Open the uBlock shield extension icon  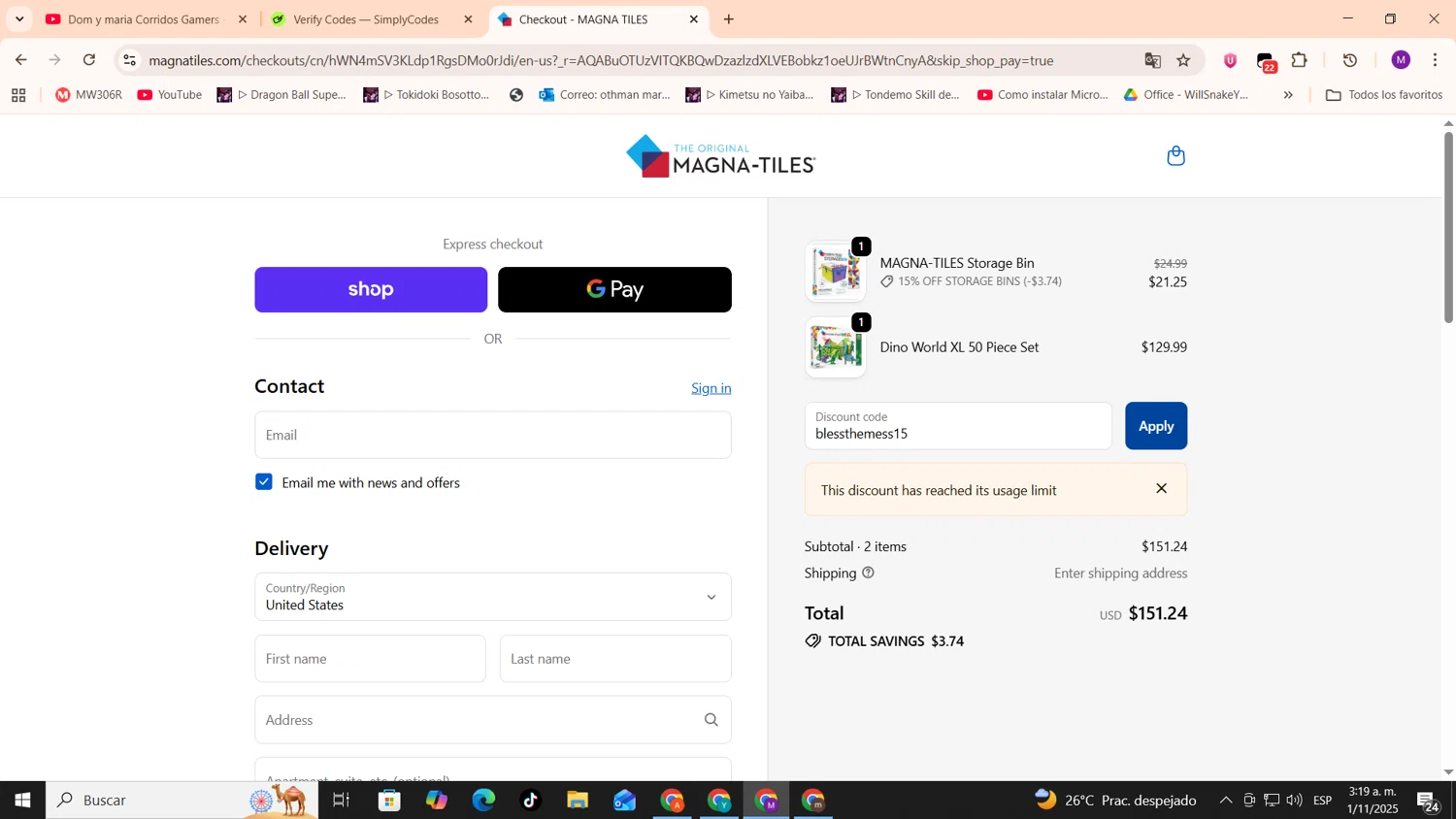pyautogui.click(x=1230, y=60)
